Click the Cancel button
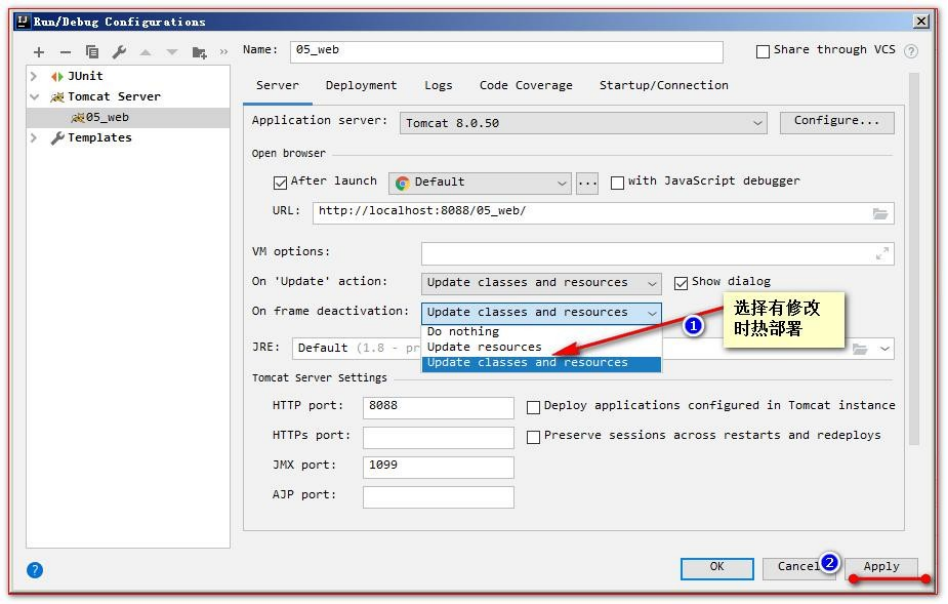This screenshot has height=604, width=948. coord(798,568)
